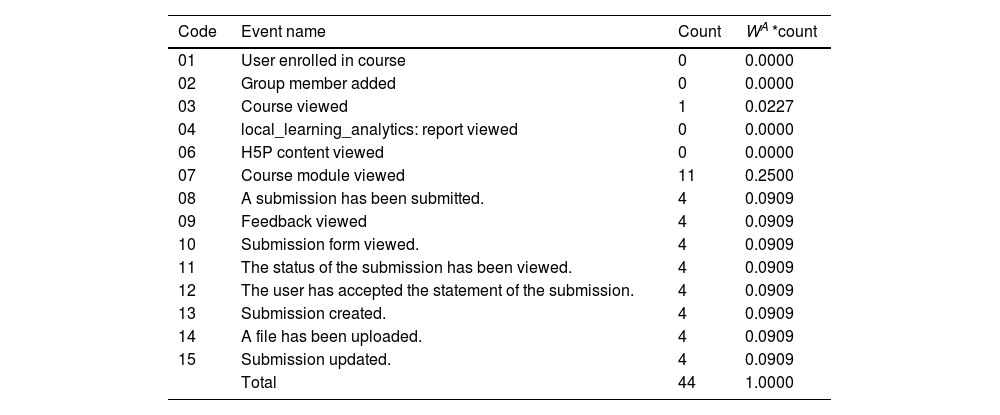Viewport: 1000px width, 415px height.
Task: Select the "Group member added" event name
Action: point(318,84)
